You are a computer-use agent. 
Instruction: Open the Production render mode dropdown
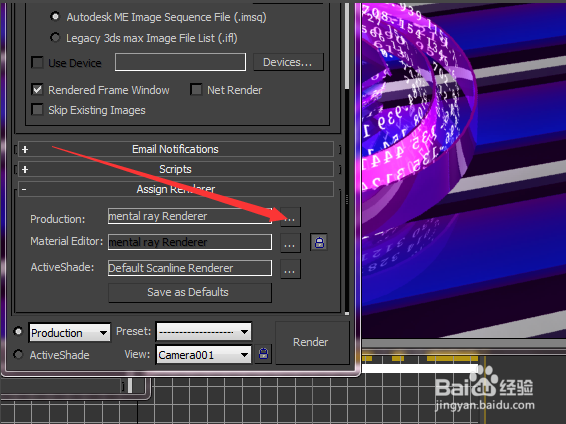[x=70, y=332]
